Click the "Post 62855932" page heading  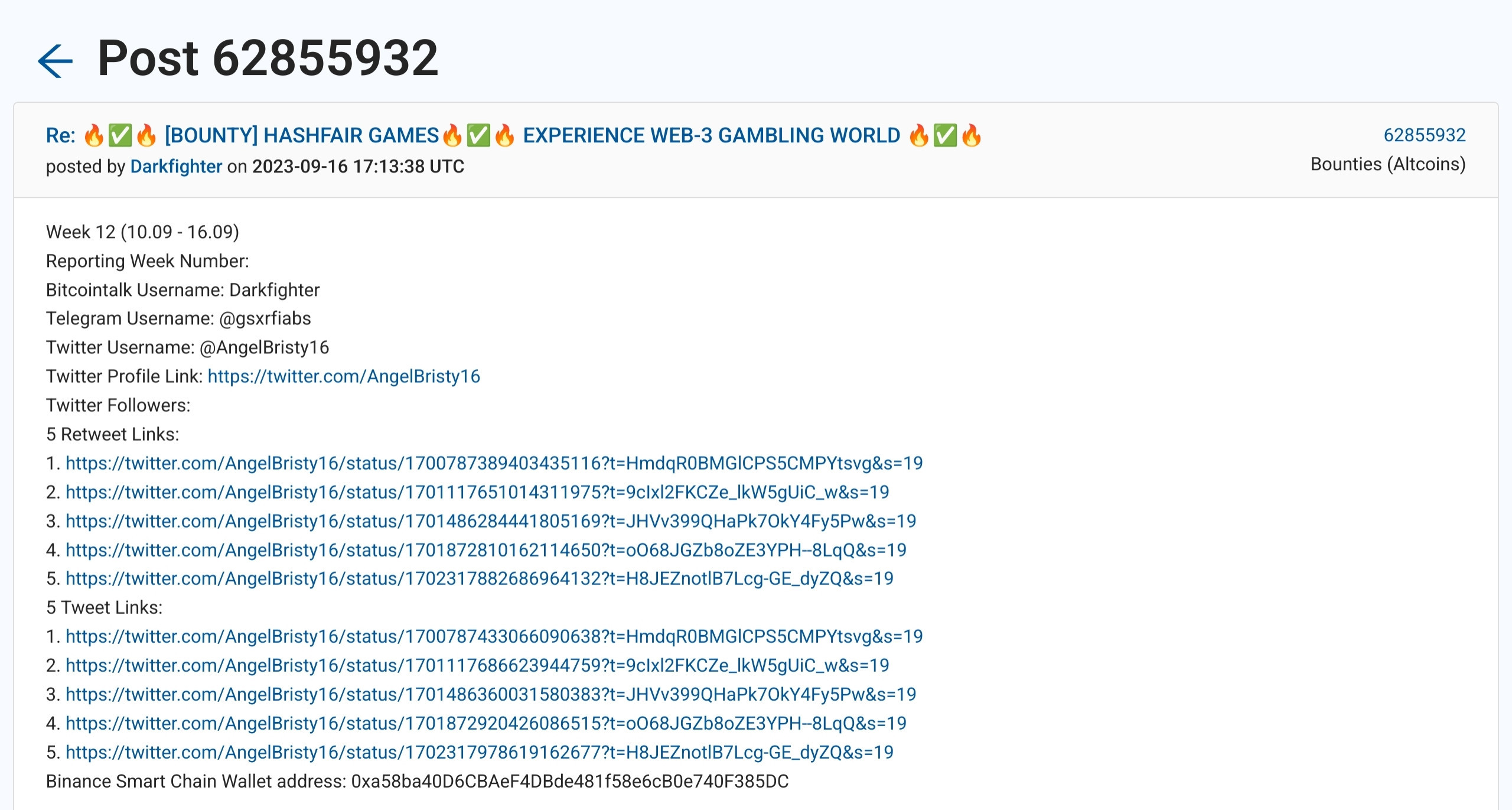[268, 58]
